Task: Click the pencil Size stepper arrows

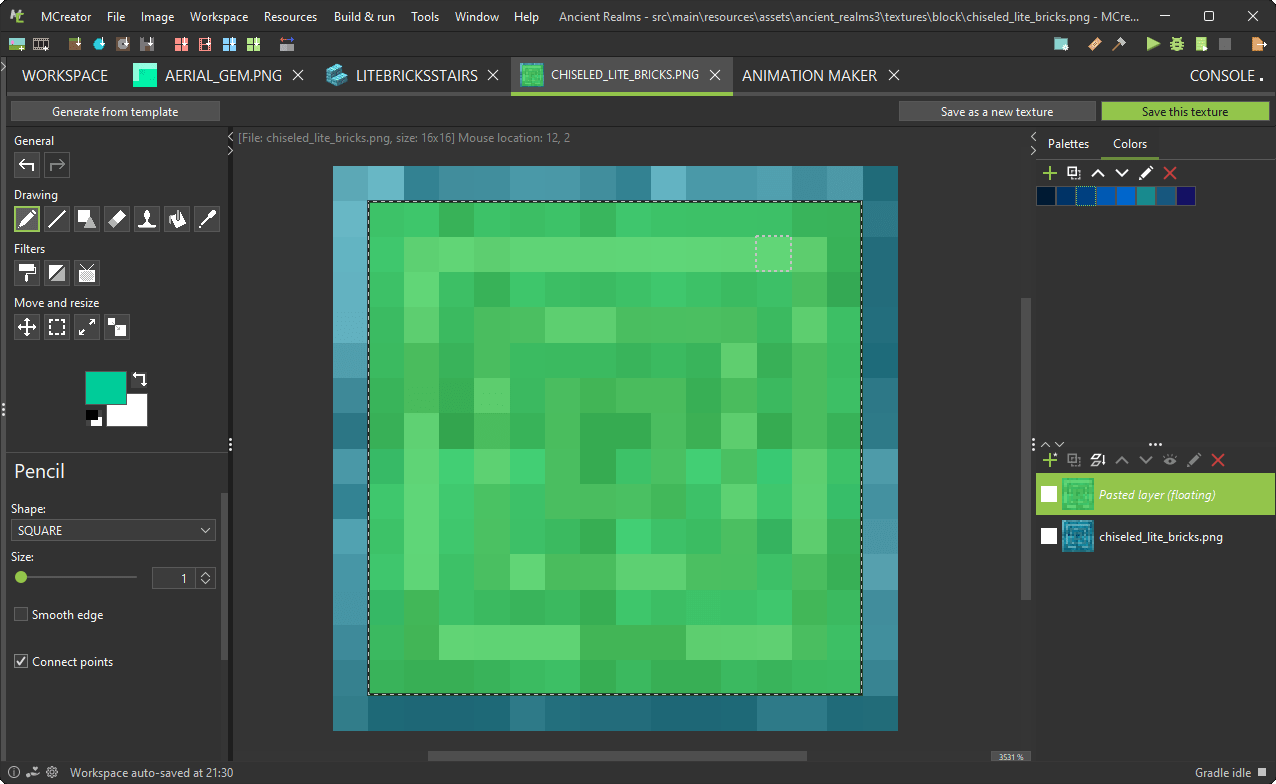Action: (x=206, y=578)
